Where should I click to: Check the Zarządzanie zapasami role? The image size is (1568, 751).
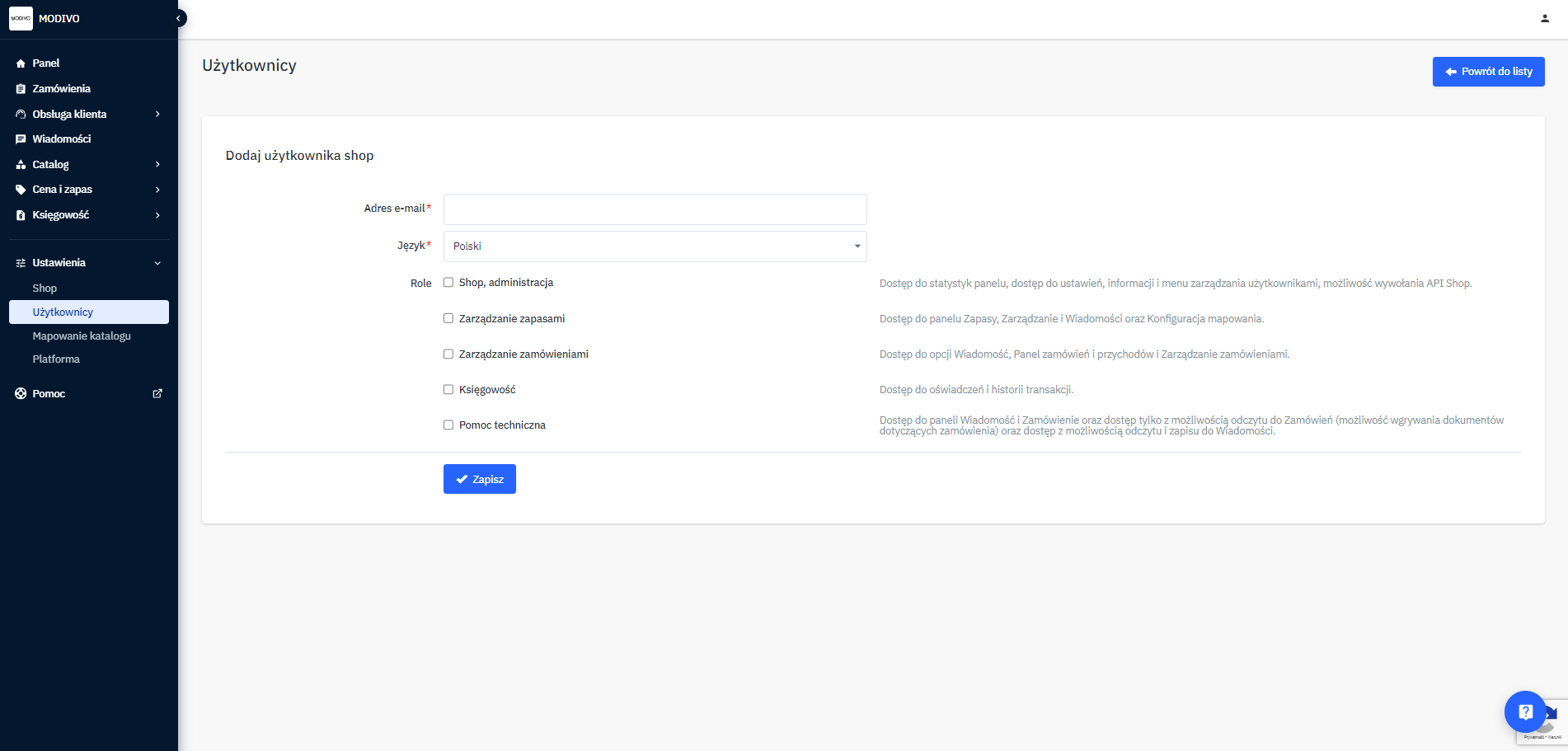click(448, 318)
